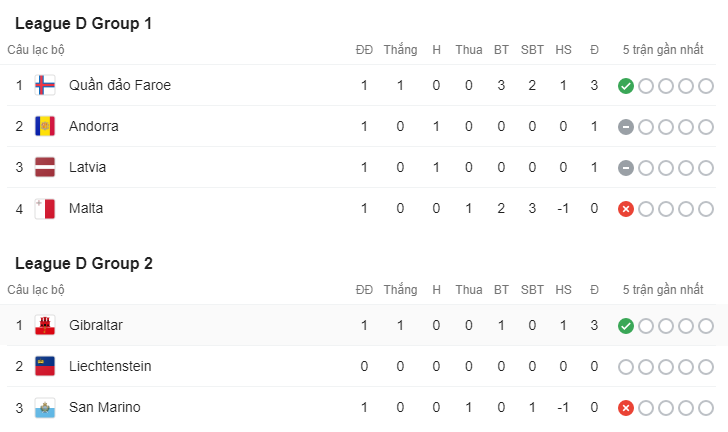Click the Andorra flag icon
Screen dimensions: 728x432
45,126
